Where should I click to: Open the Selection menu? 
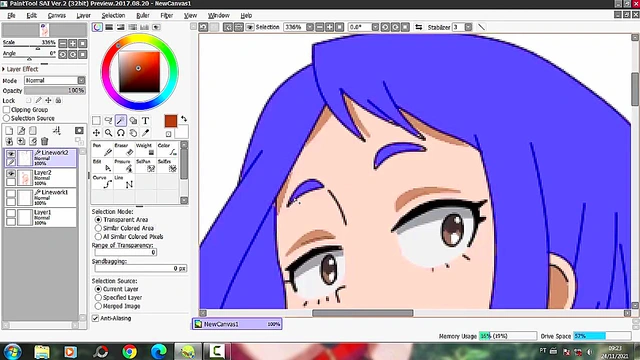click(x=113, y=15)
